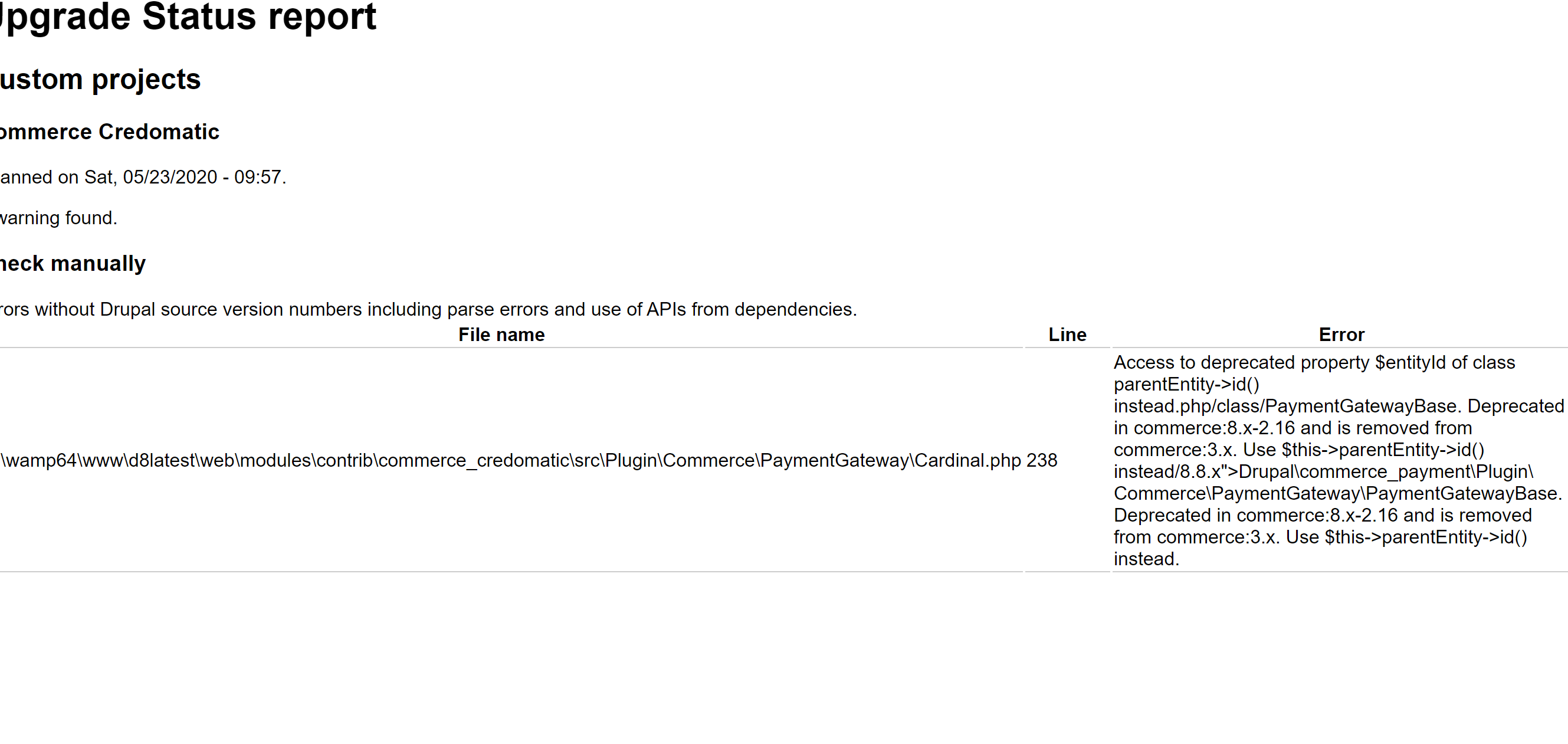Click the deprecated property $entityId error text
Screen dimensions: 1568x744
click(x=1314, y=363)
